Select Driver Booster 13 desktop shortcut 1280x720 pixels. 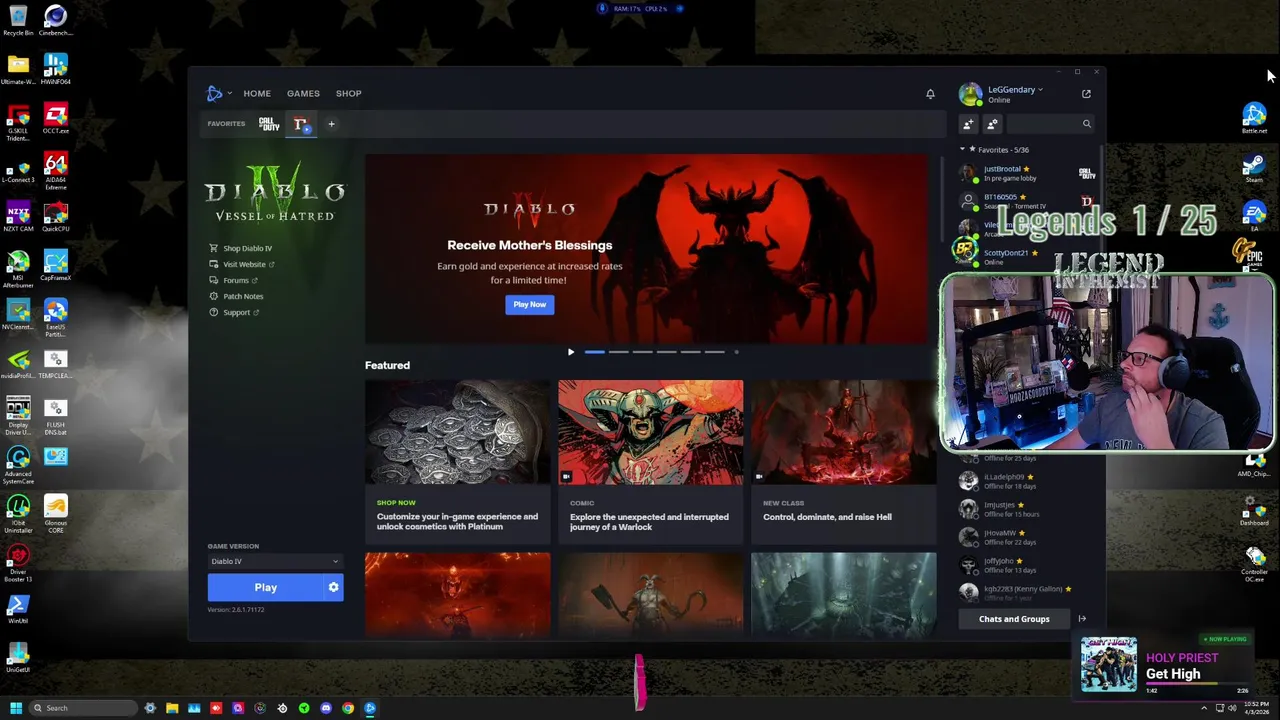[18, 563]
